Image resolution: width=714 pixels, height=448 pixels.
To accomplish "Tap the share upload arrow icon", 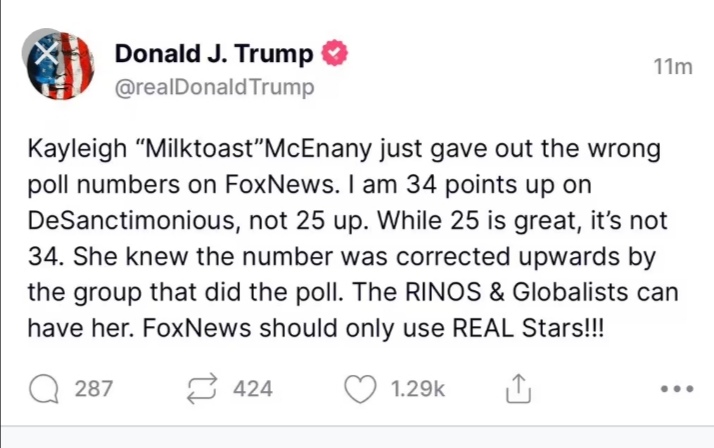I will tap(517, 389).
